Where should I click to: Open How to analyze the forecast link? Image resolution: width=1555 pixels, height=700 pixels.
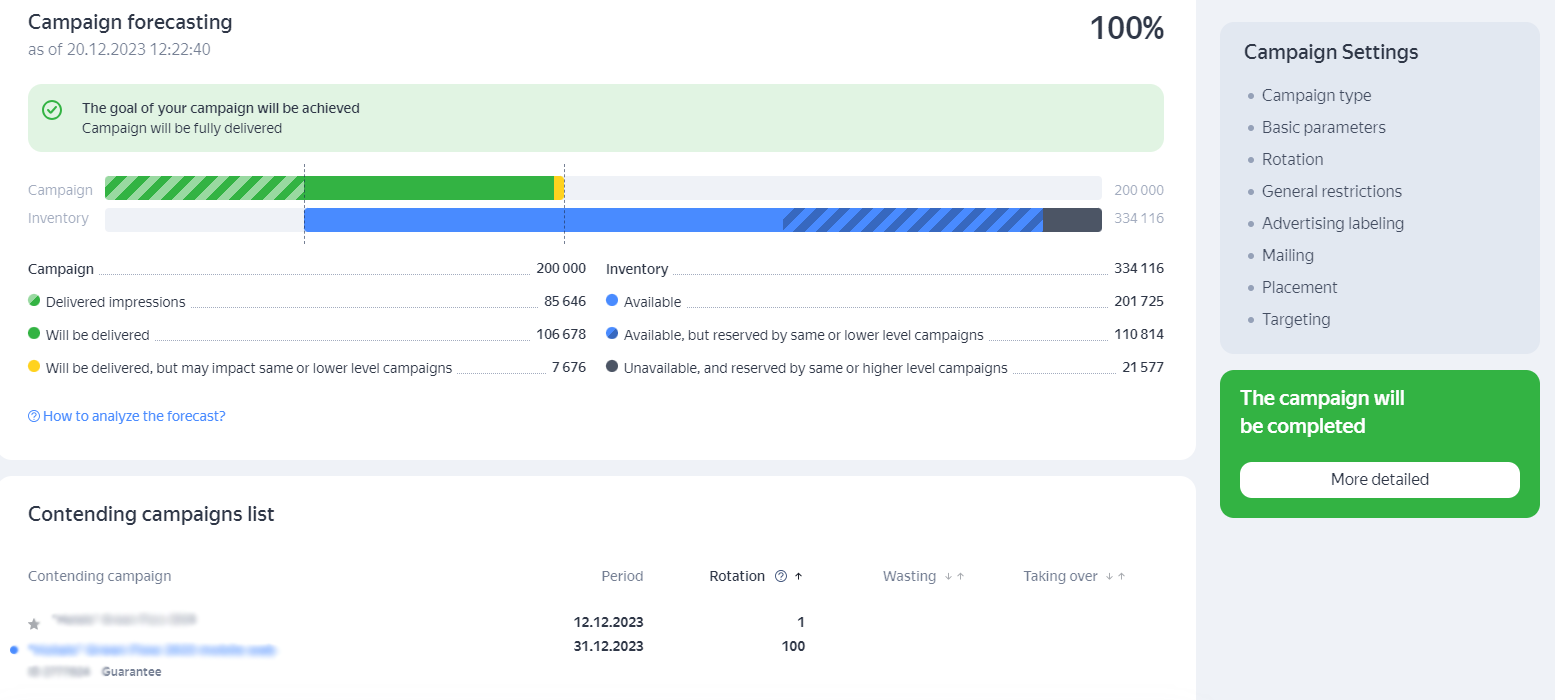[134, 416]
